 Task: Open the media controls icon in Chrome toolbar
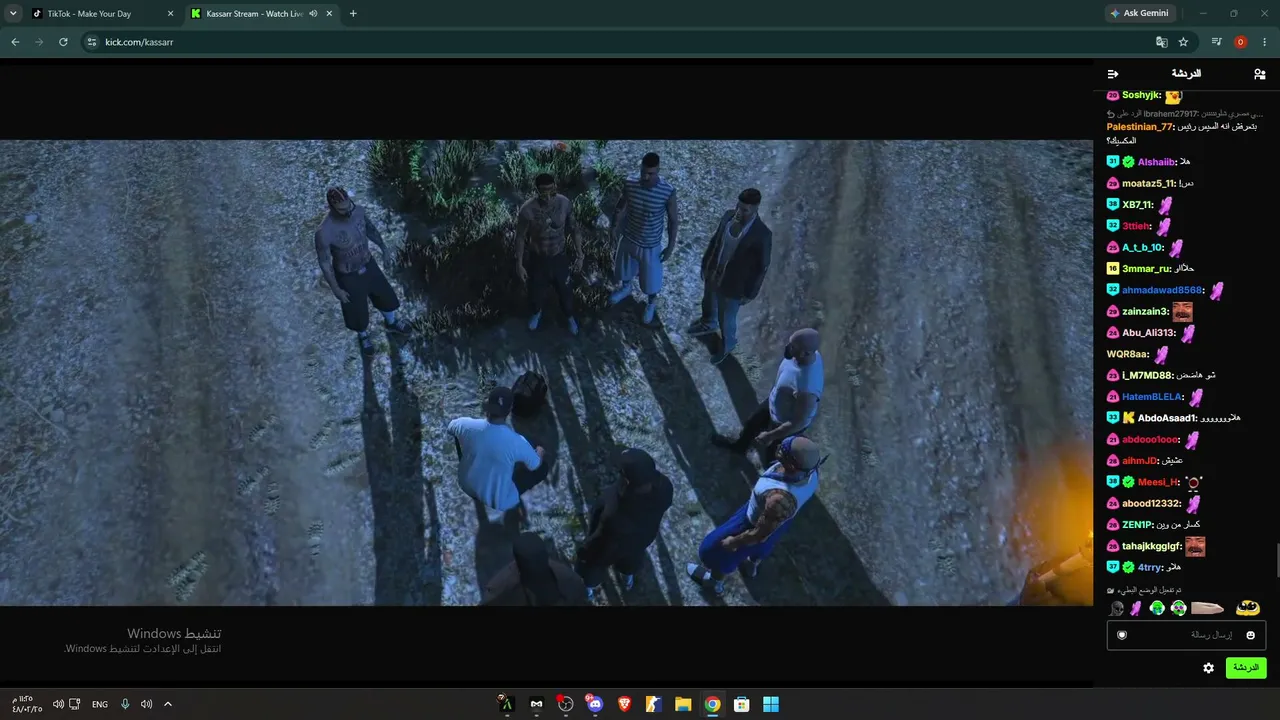pos(1216,42)
